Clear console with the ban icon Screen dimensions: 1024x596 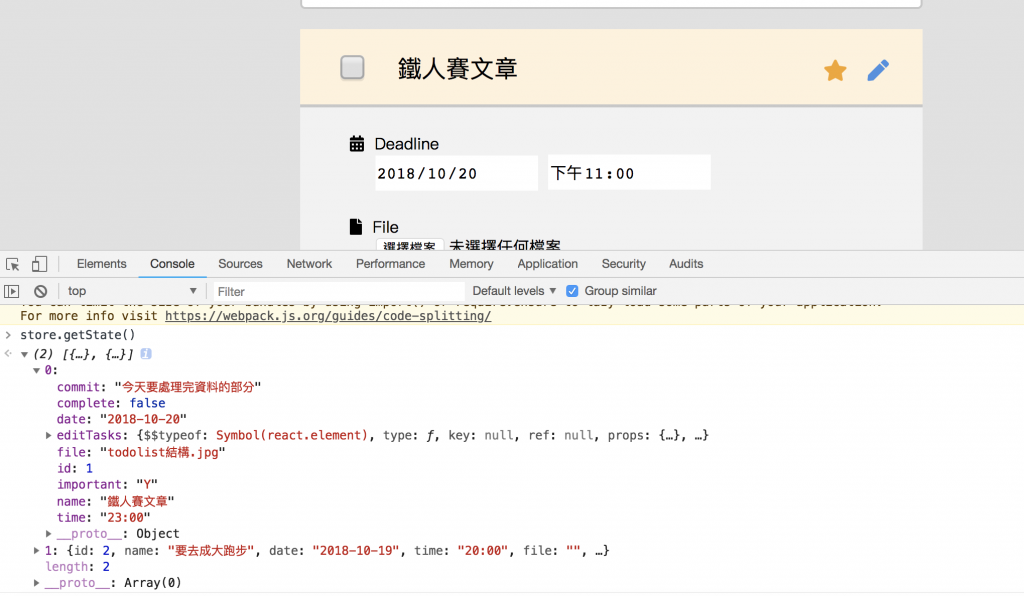[40, 291]
